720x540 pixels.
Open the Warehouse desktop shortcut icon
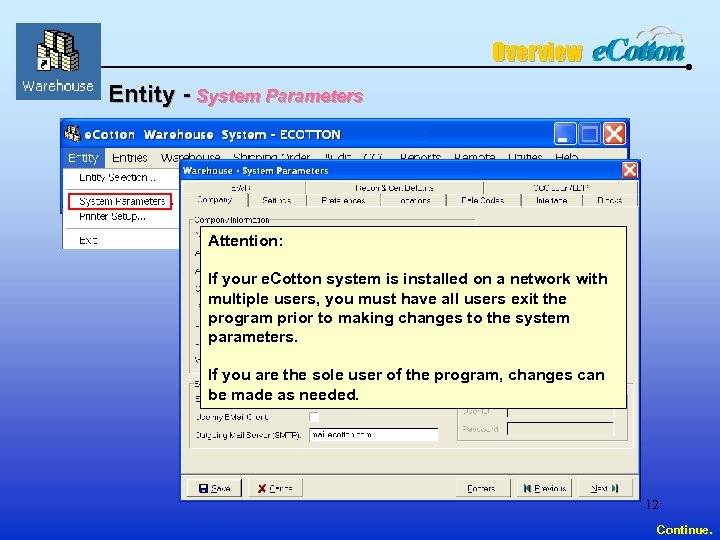tap(58, 61)
